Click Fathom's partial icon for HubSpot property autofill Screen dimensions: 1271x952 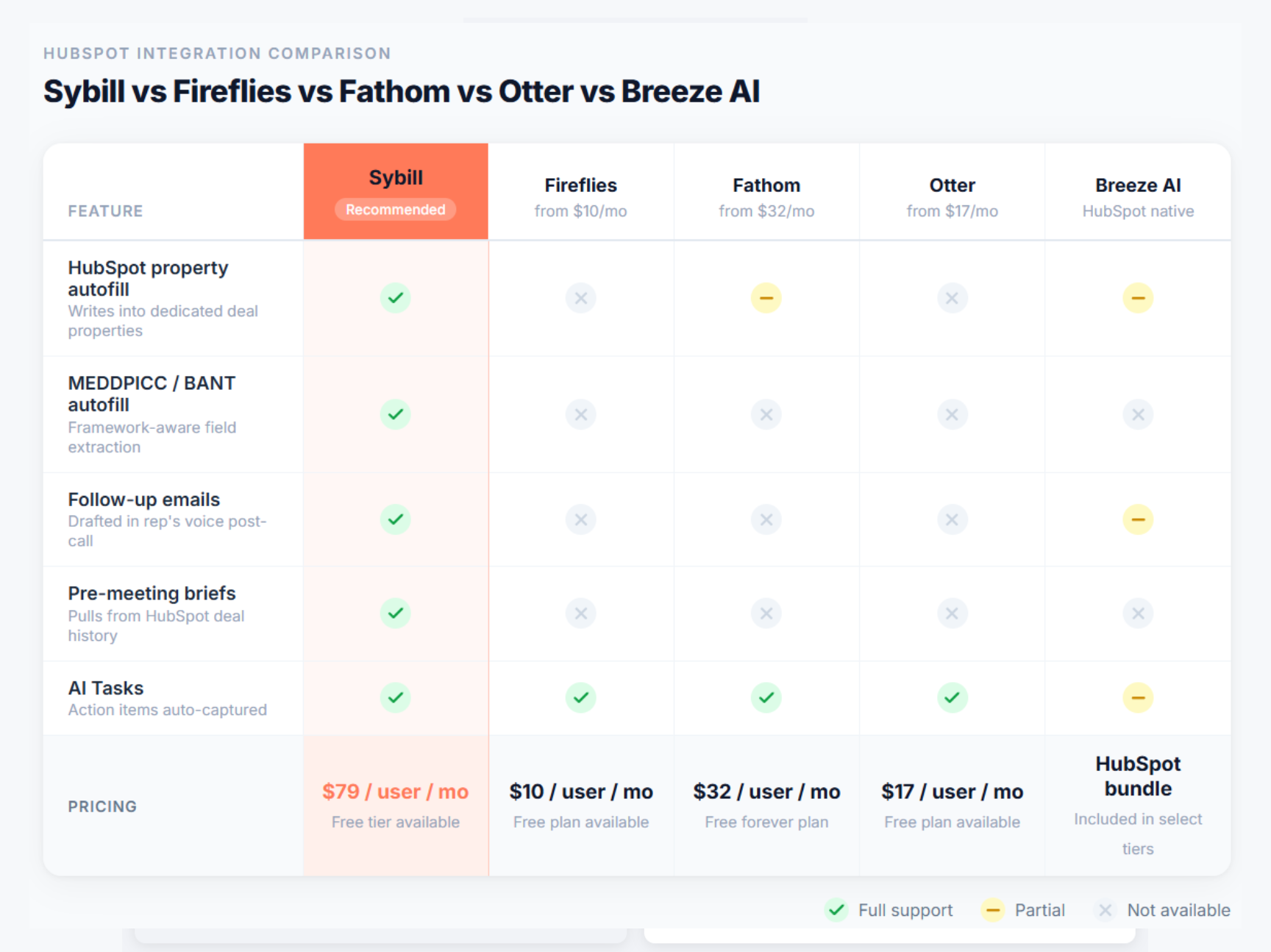766,298
